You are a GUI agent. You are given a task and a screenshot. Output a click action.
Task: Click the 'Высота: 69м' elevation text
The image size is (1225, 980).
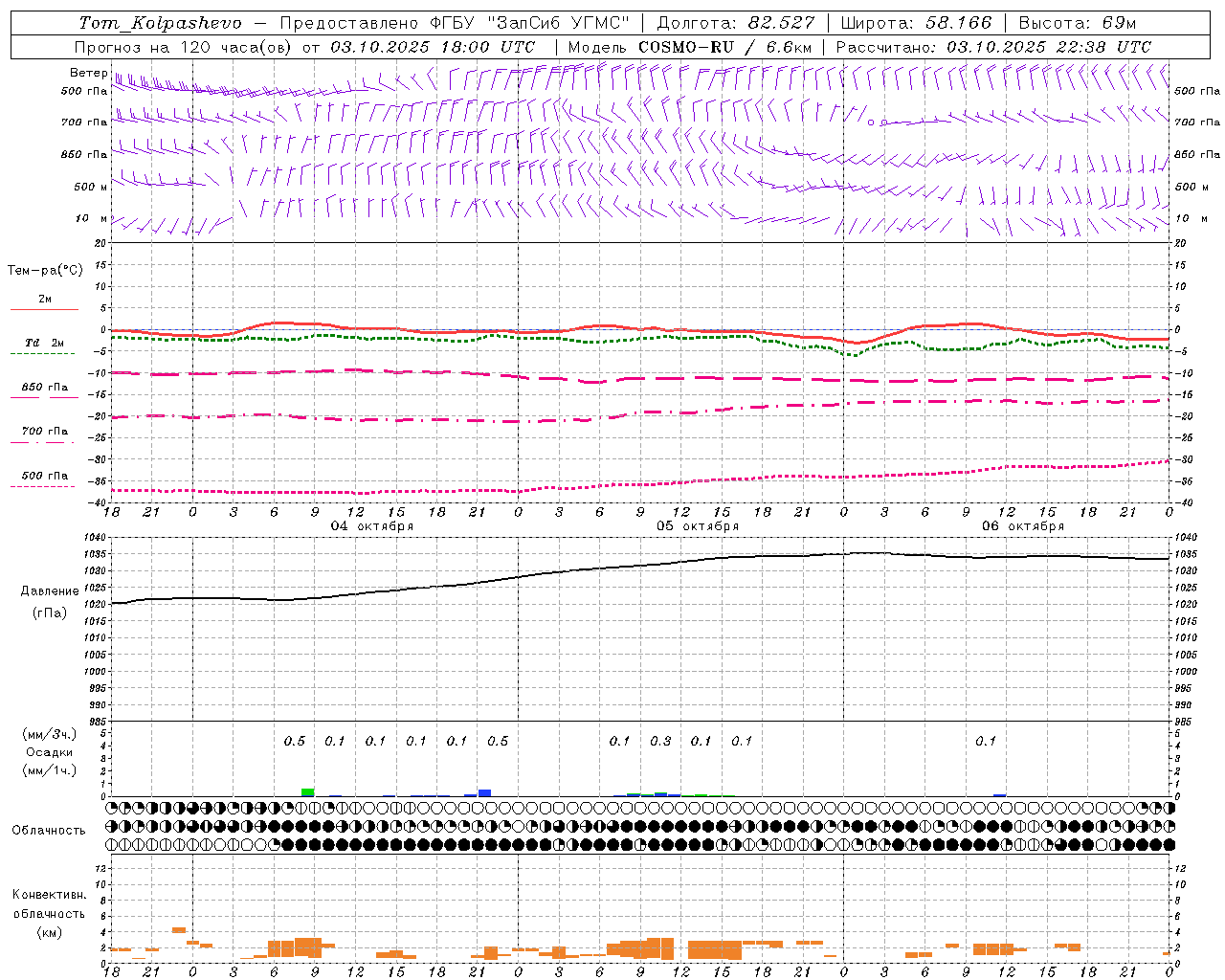click(x=1078, y=23)
